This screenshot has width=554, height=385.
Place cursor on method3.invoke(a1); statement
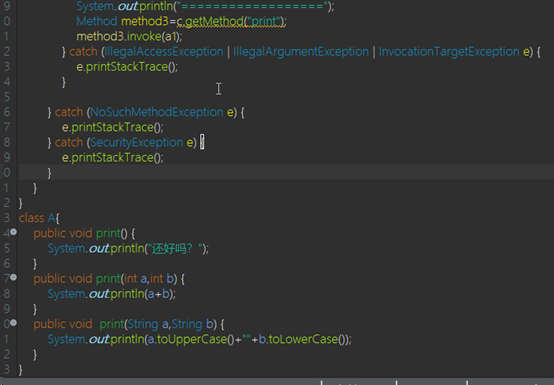(x=129, y=36)
